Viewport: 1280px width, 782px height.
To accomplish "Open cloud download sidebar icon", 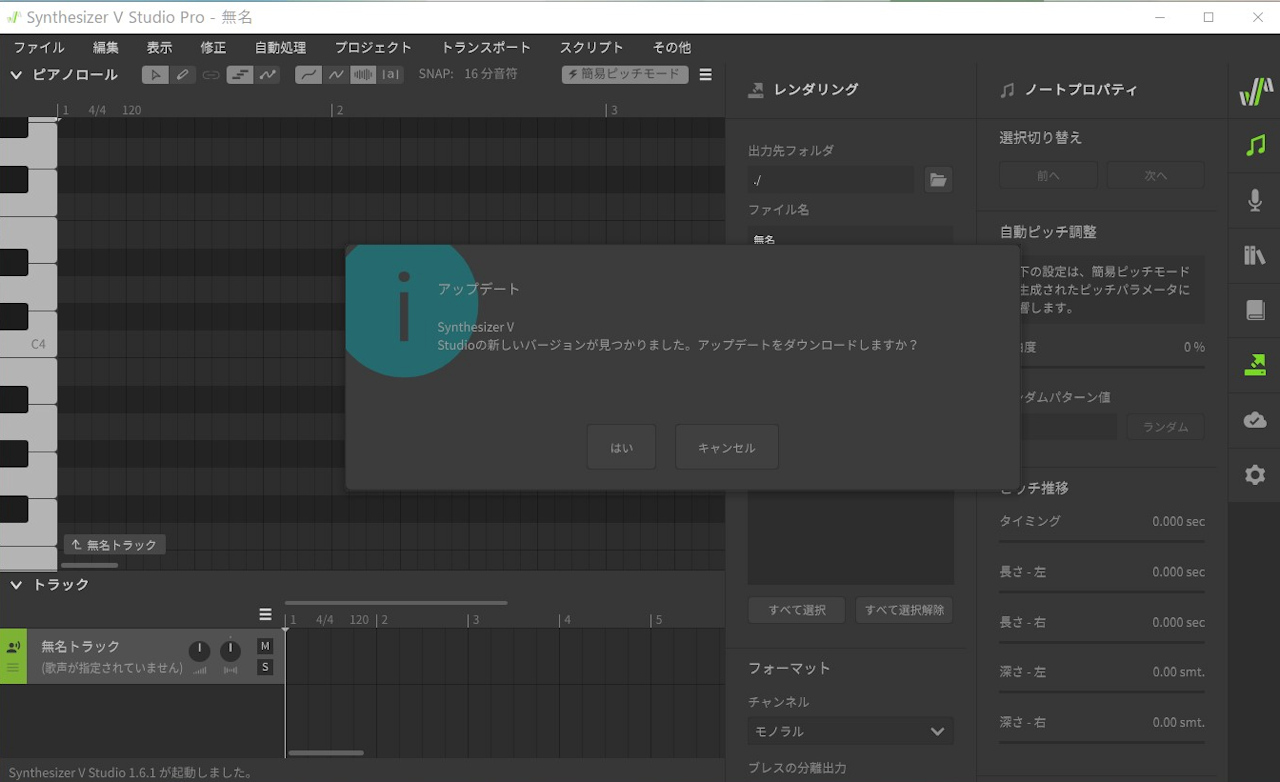I will (x=1255, y=420).
